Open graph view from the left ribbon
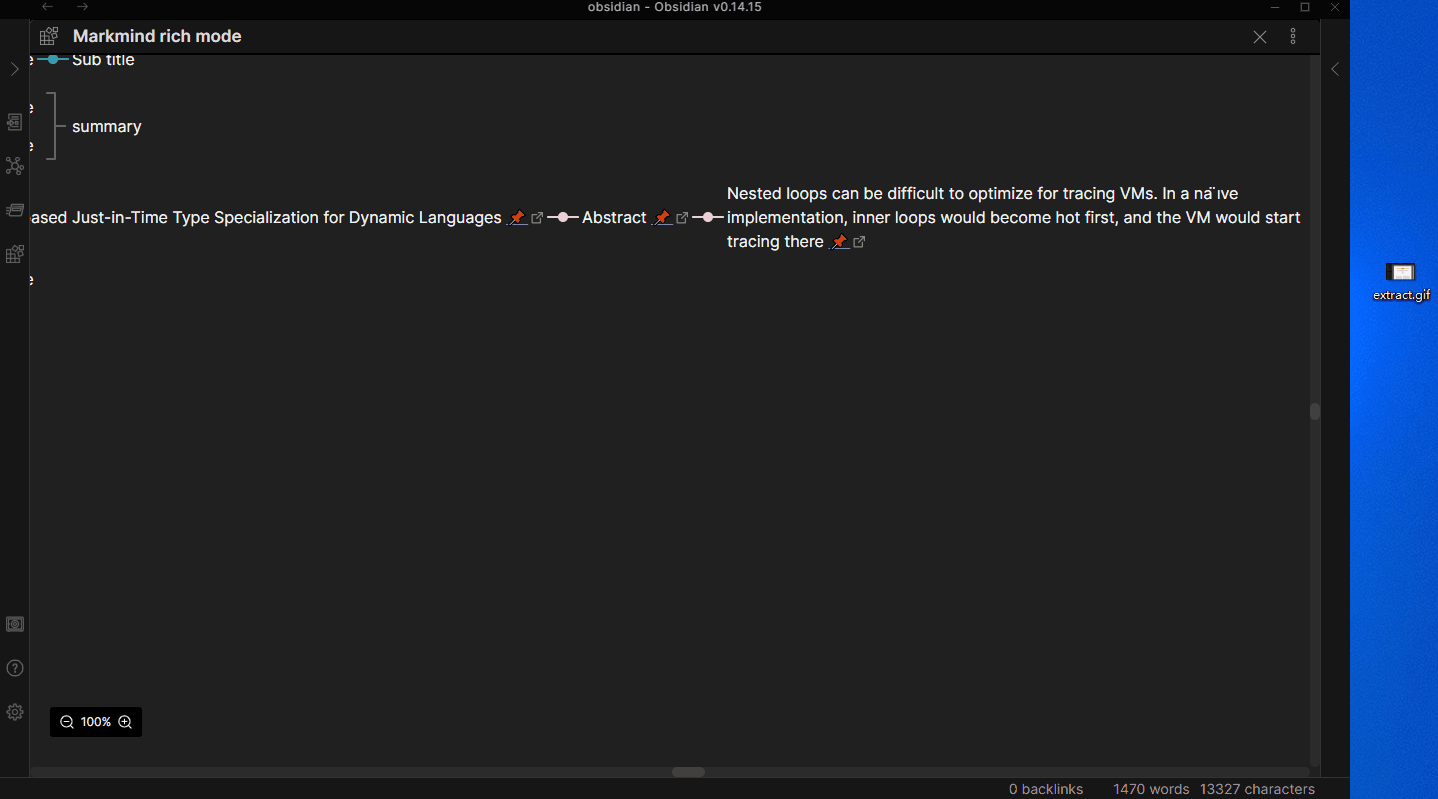 click(14, 166)
